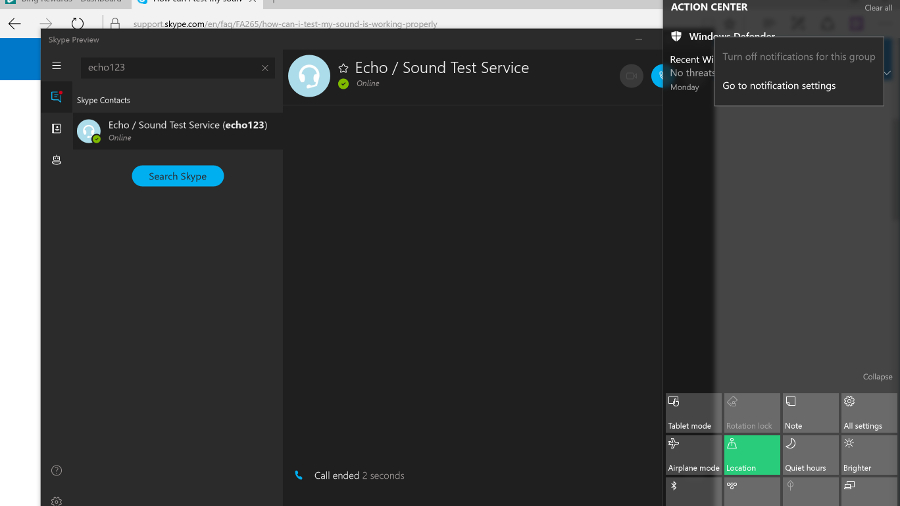Click the Project display quick action tile
The width and height of the screenshot is (900, 506).
pyautogui.click(x=869, y=492)
